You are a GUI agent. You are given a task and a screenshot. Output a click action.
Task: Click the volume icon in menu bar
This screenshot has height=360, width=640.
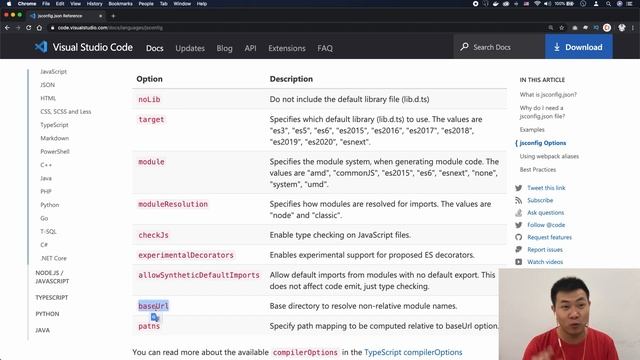(547, 4)
